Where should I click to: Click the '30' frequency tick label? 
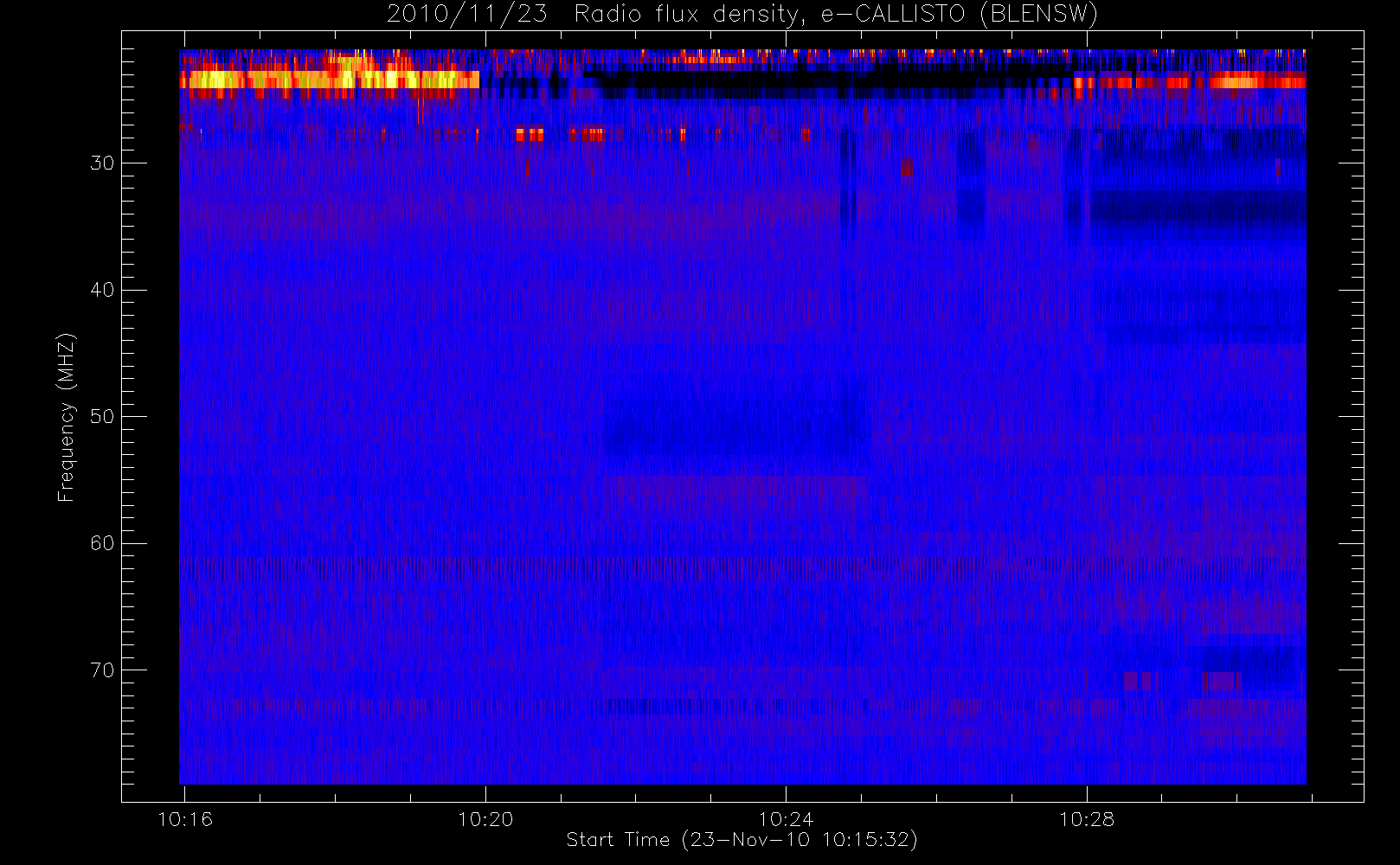click(102, 163)
